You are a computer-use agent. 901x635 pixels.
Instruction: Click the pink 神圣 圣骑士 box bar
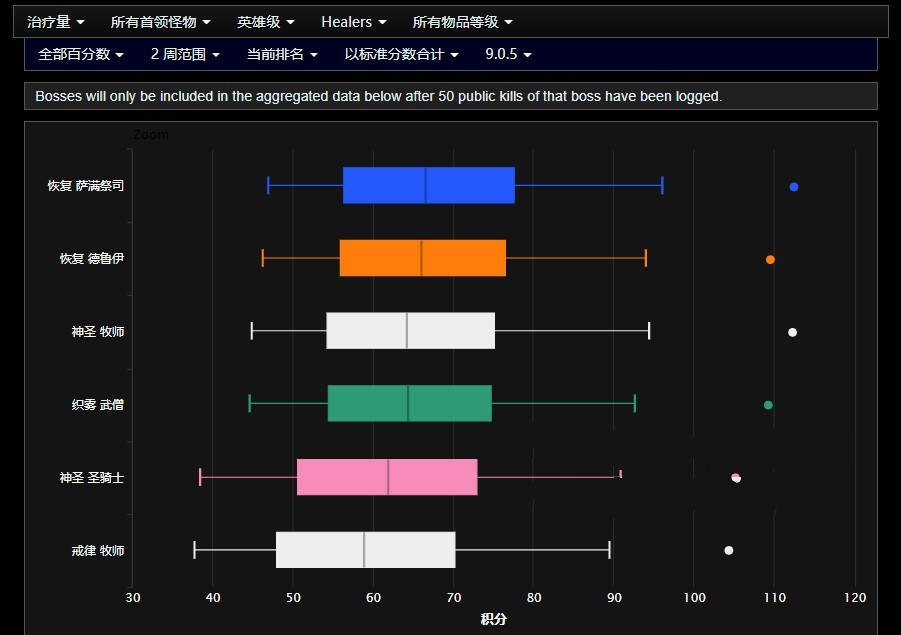pos(387,477)
